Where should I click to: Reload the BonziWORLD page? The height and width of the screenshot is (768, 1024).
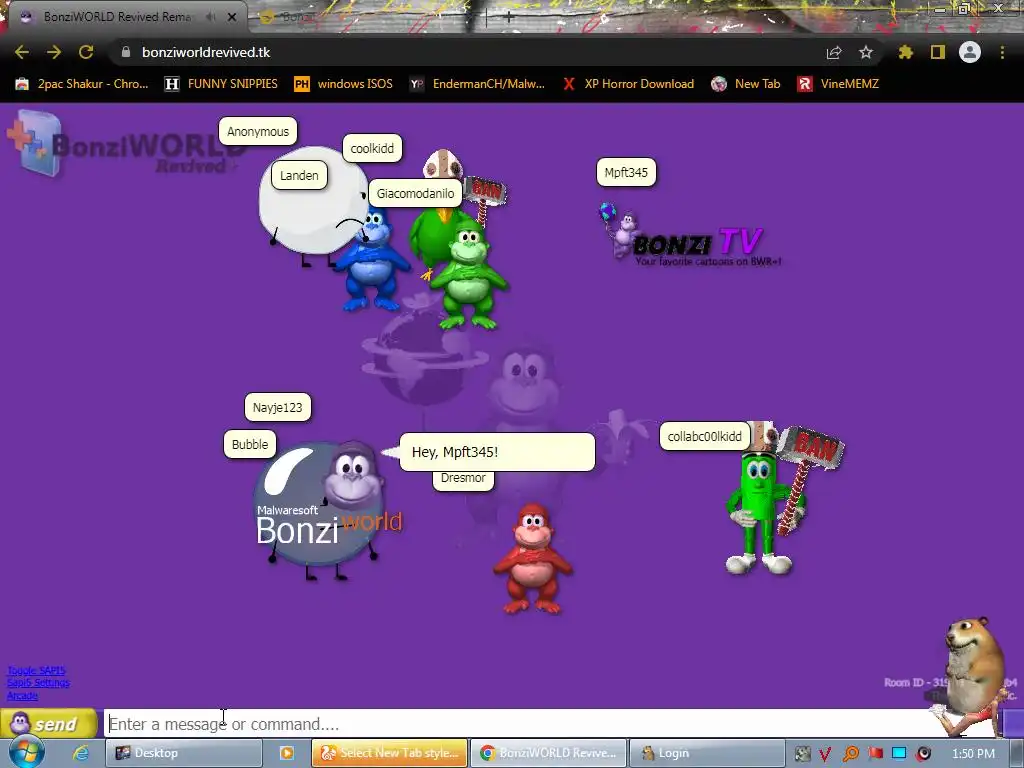pos(86,52)
